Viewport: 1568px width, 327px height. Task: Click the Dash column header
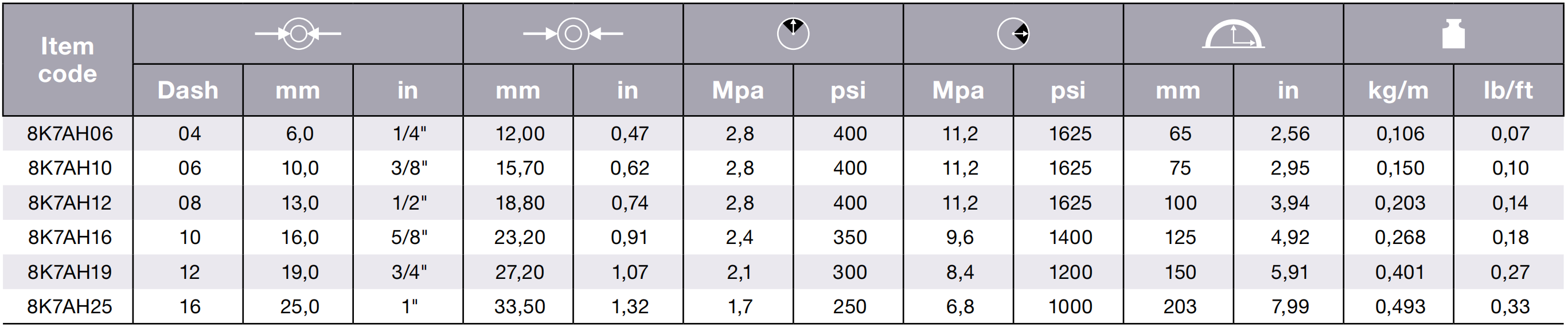click(x=188, y=90)
